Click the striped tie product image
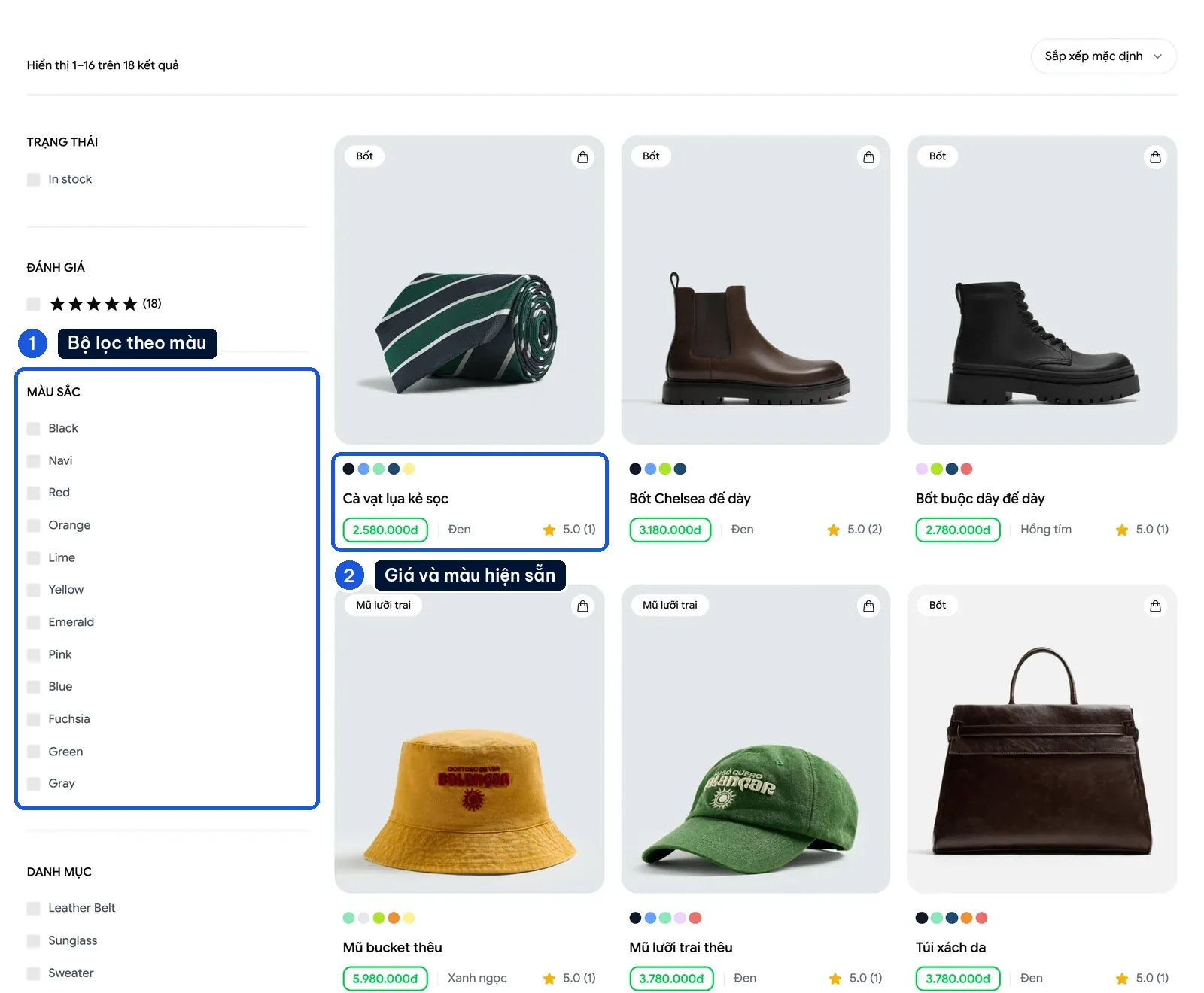 [x=470, y=290]
